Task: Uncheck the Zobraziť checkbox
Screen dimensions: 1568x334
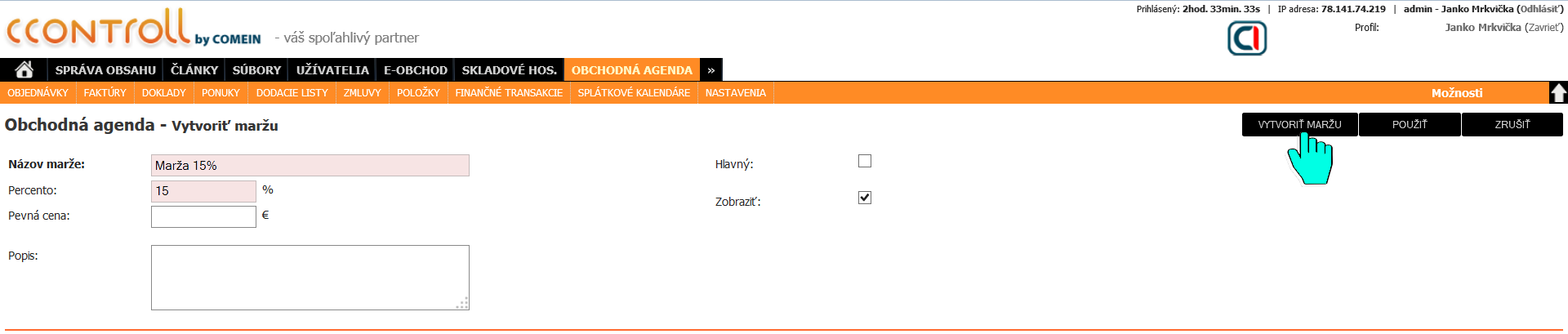Action: point(865,198)
